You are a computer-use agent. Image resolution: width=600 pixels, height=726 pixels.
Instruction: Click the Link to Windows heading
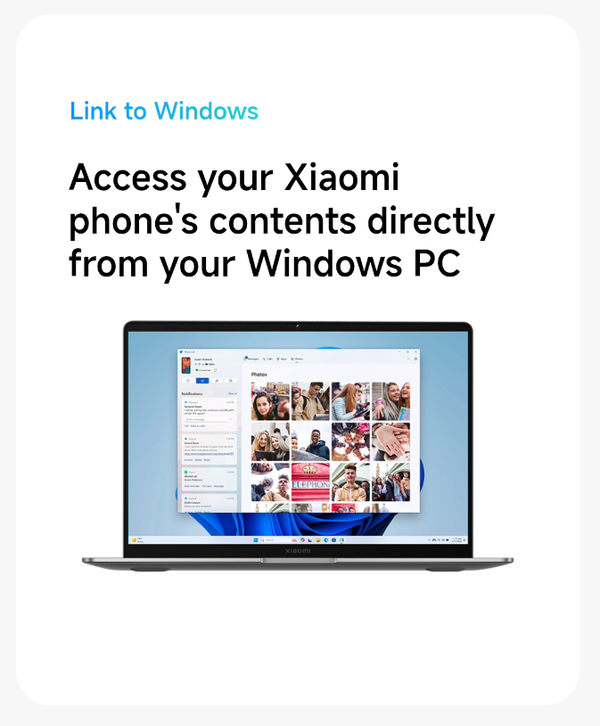[x=164, y=111]
